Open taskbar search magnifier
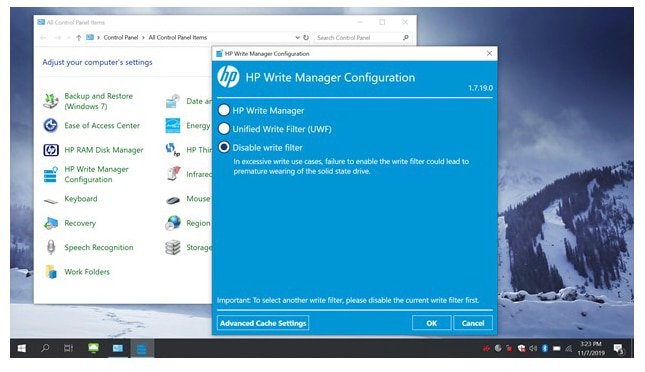 pos(45,348)
